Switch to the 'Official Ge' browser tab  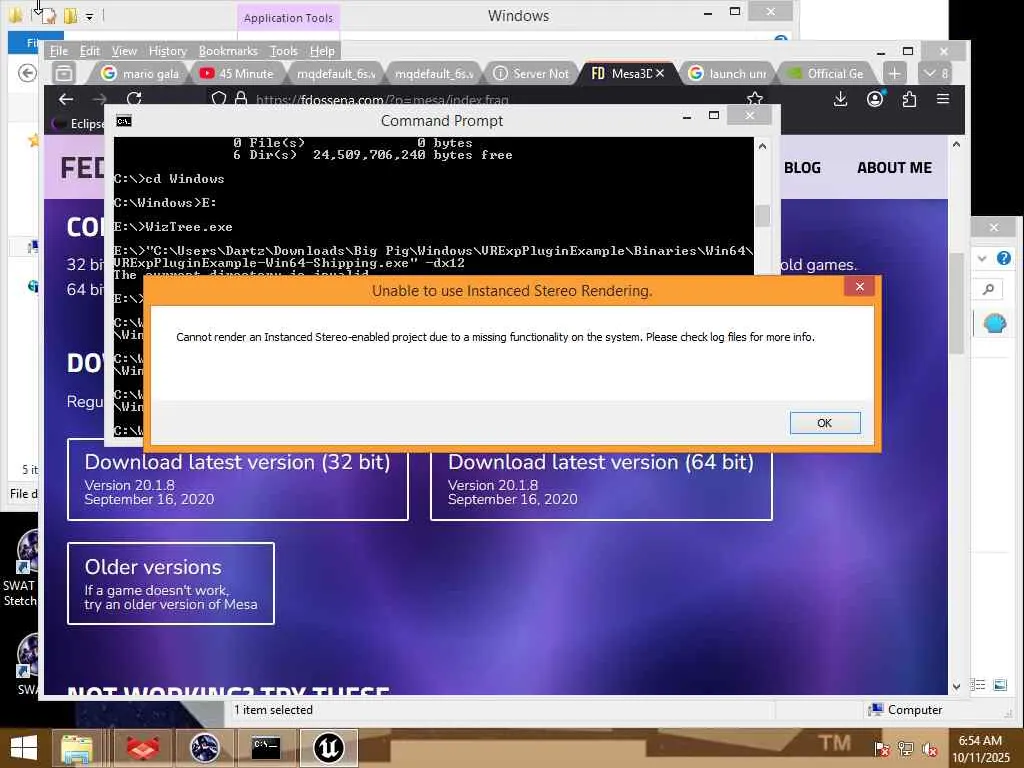click(x=825, y=73)
